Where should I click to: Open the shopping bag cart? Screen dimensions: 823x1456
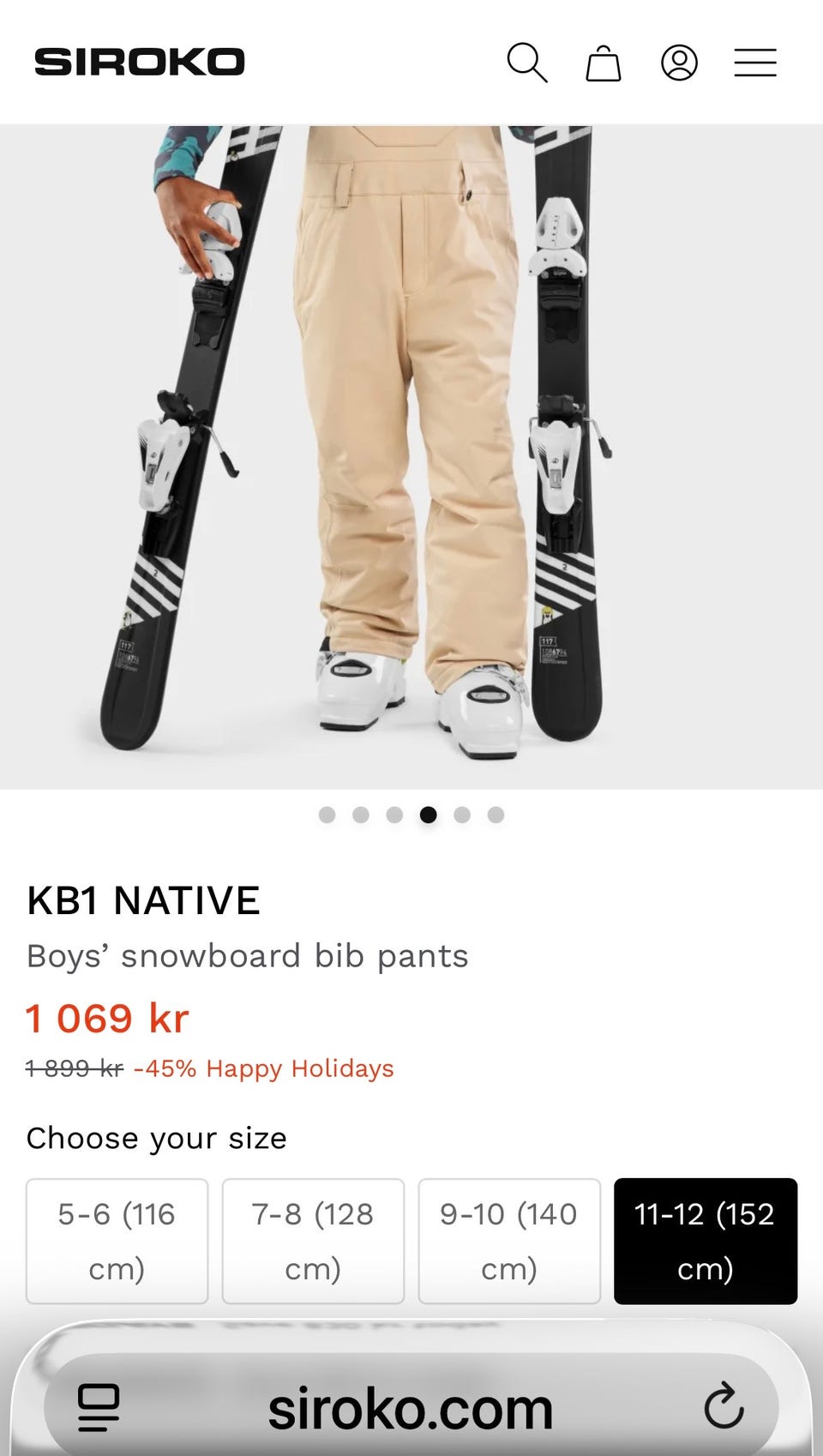[x=604, y=63]
